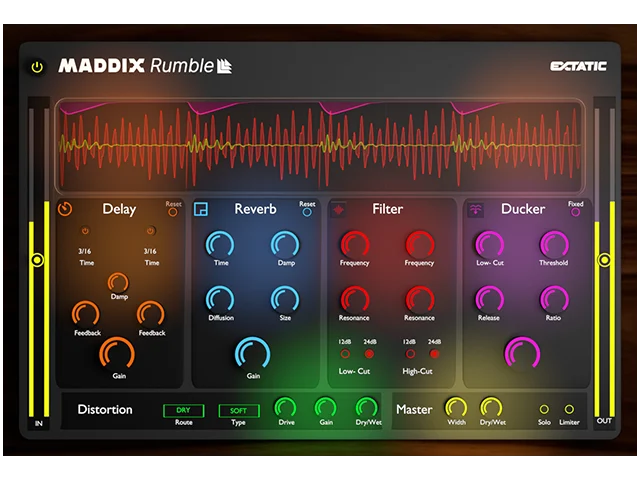Select 12dB slope for Low-Cut
The image size is (640, 480).
click(x=345, y=354)
